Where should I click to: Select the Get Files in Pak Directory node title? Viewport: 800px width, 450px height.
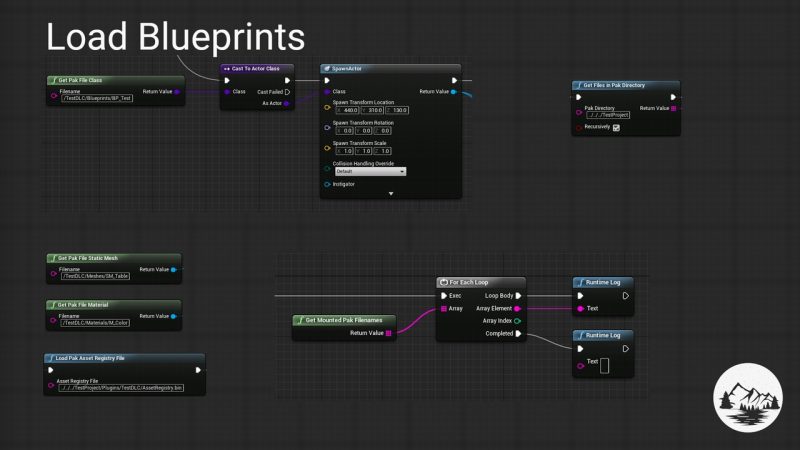pyautogui.click(x=614, y=85)
